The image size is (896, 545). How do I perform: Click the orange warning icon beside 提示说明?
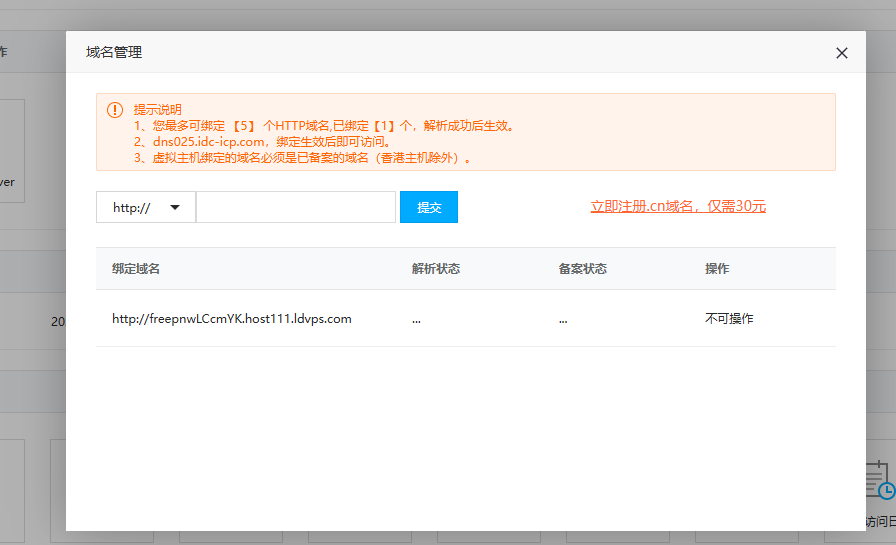click(x=115, y=110)
